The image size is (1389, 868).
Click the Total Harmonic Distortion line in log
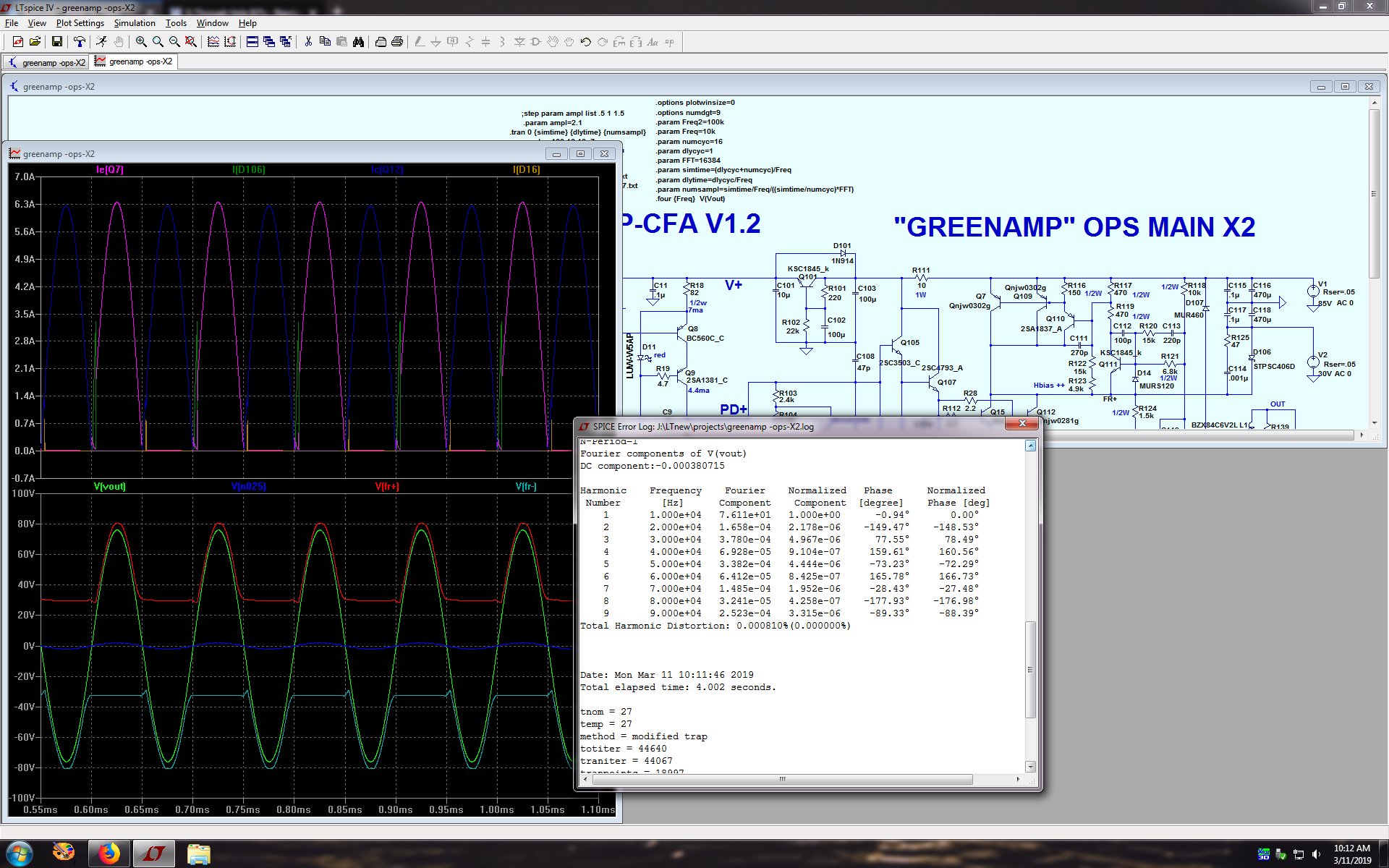click(x=715, y=626)
